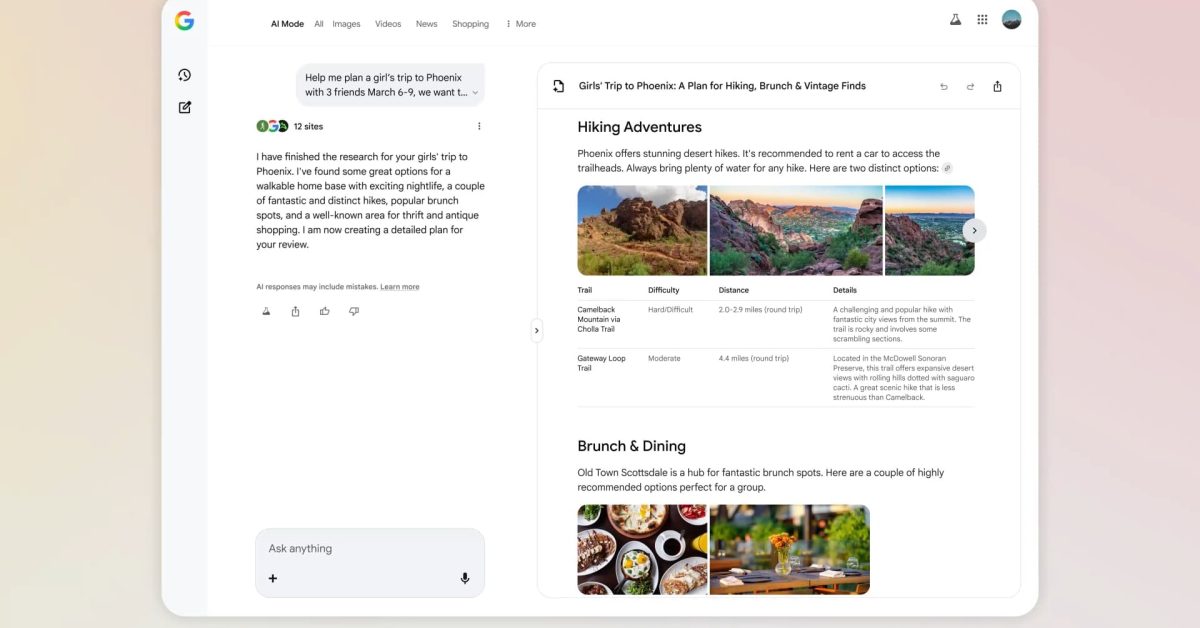Open the More search categories dropdown

(x=520, y=23)
